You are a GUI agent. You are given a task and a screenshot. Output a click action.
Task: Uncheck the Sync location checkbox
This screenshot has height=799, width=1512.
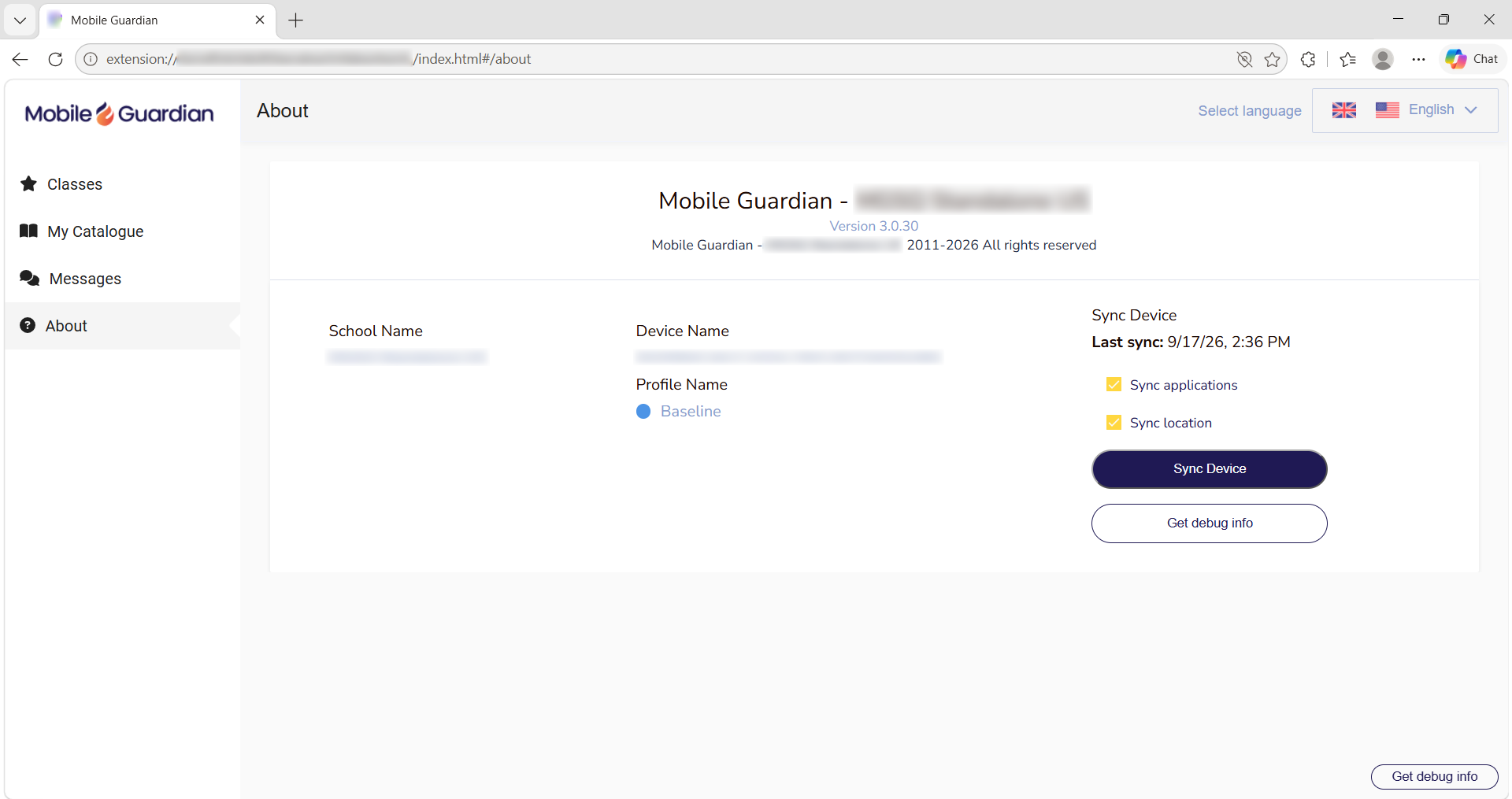tap(1114, 422)
